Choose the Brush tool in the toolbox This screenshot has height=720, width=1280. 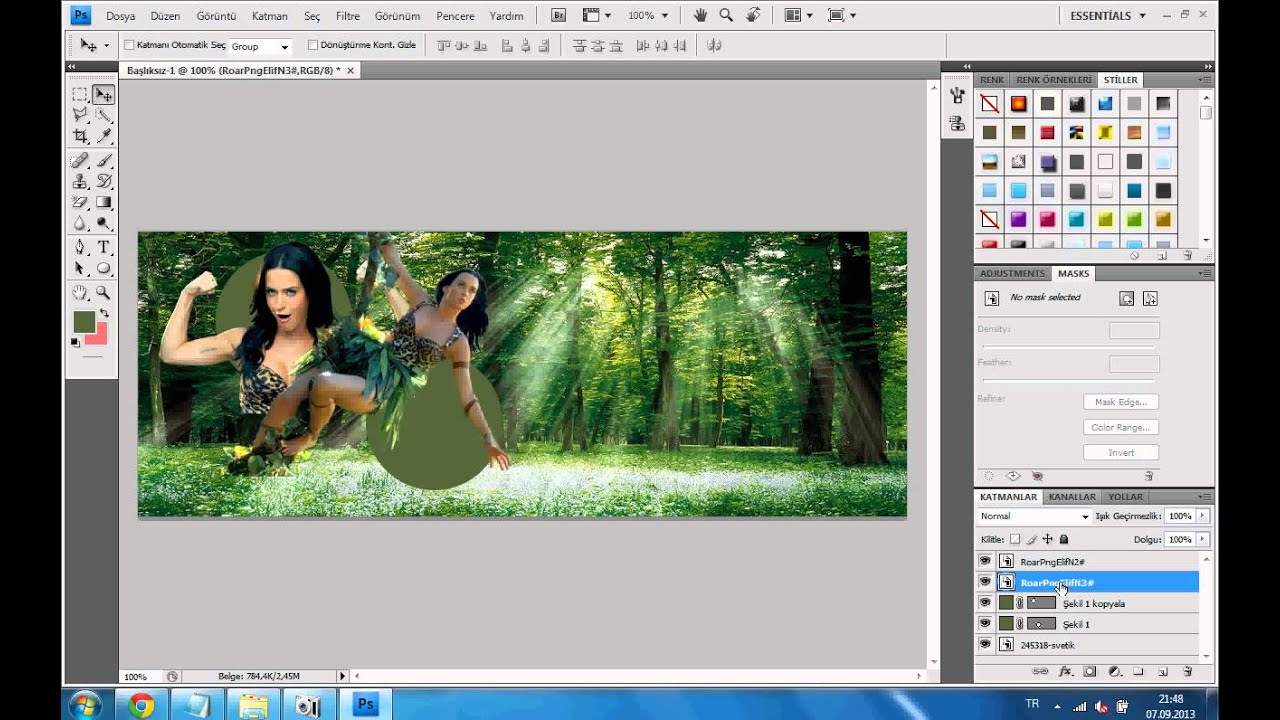(x=103, y=161)
